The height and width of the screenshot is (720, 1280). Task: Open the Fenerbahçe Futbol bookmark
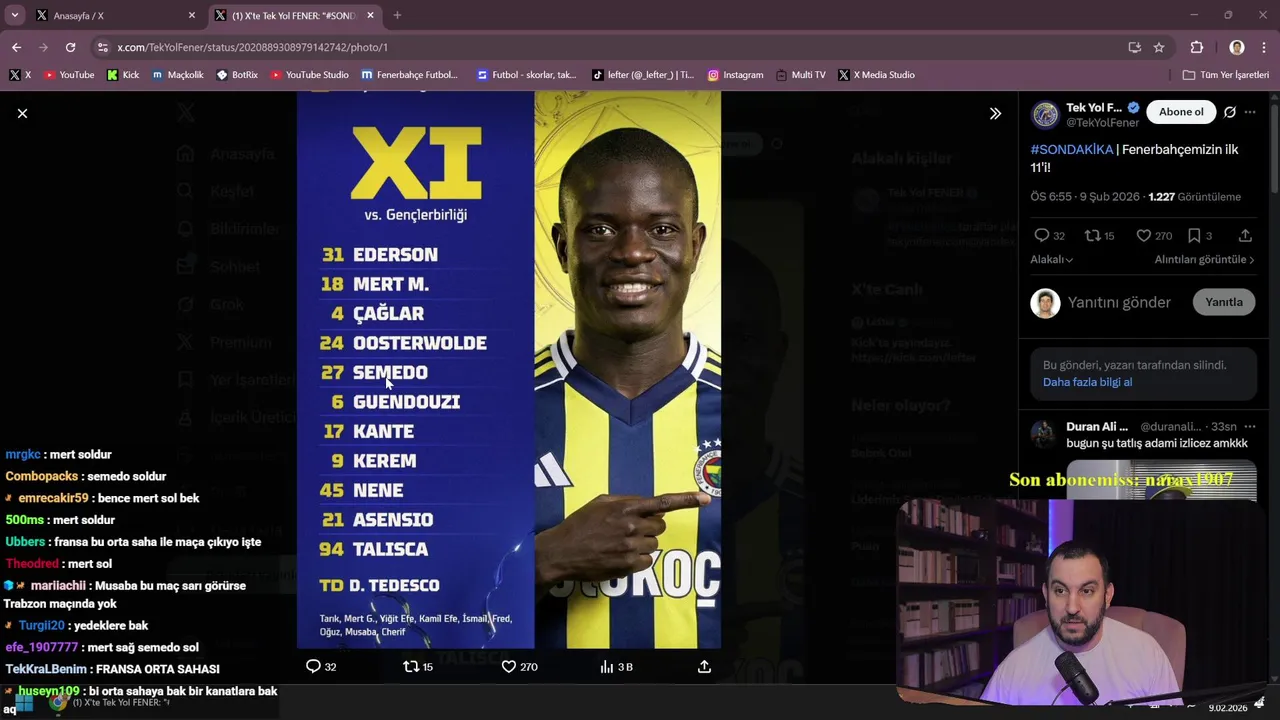(409, 75)
